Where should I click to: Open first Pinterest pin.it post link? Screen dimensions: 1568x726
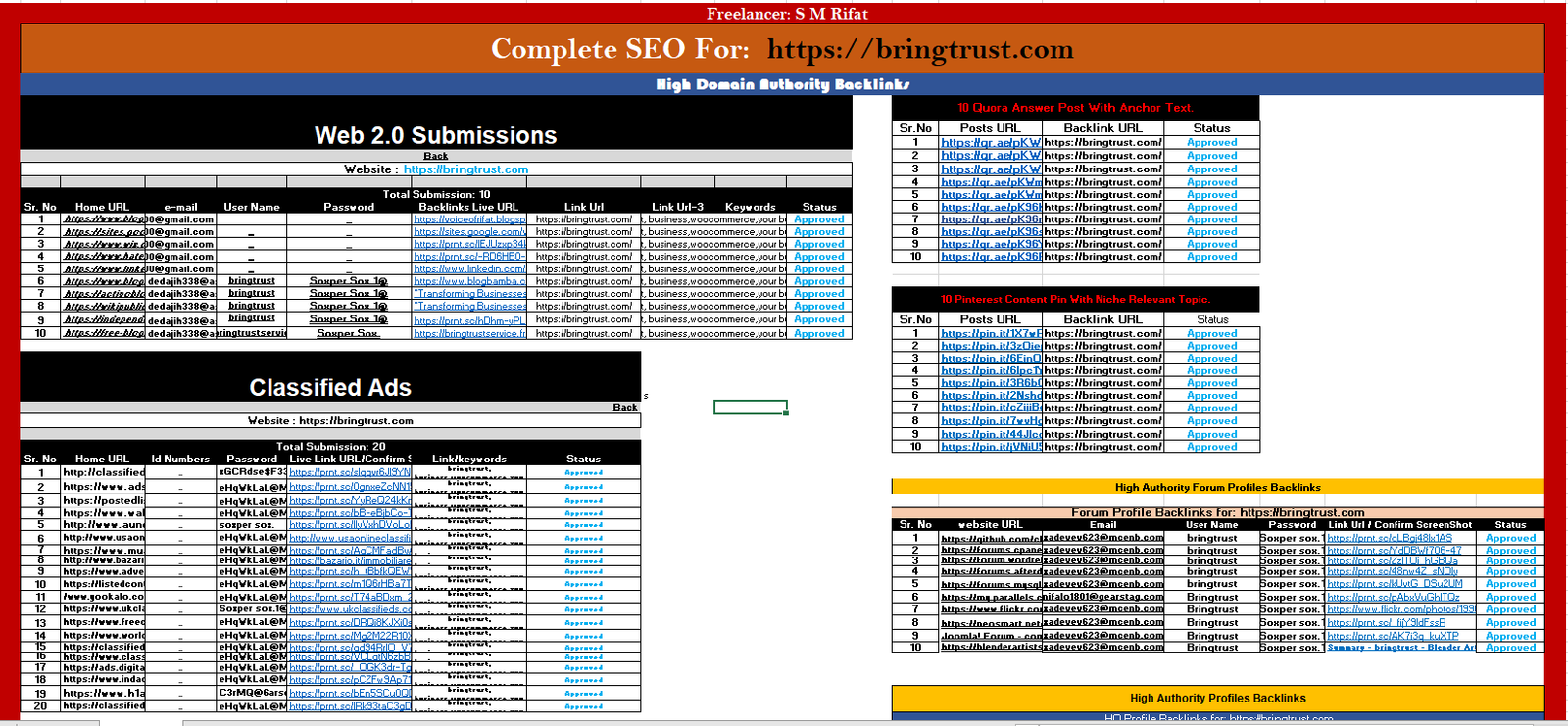click(x=990, y=334)
